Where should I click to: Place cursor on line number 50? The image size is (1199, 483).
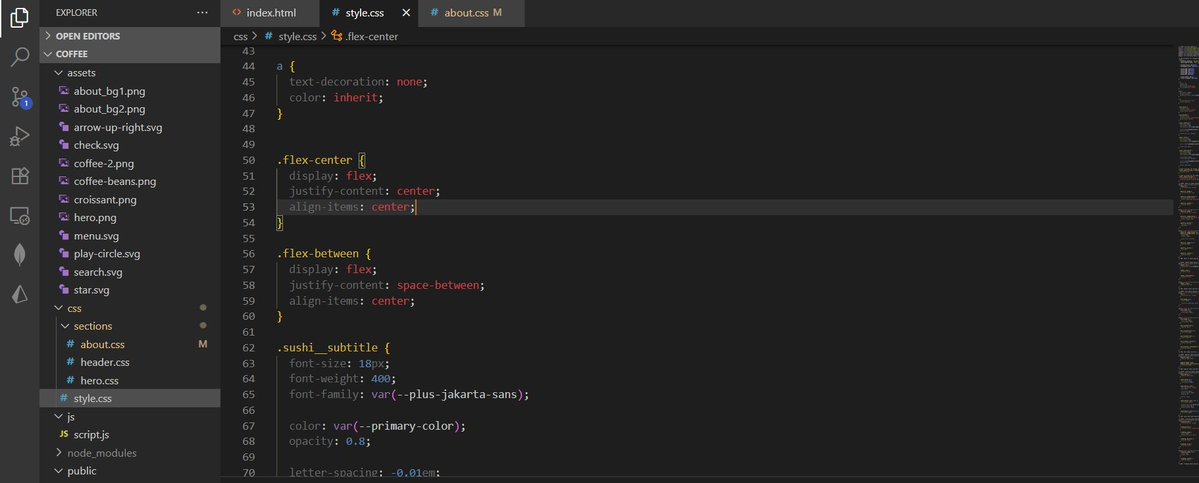(248, 160)
